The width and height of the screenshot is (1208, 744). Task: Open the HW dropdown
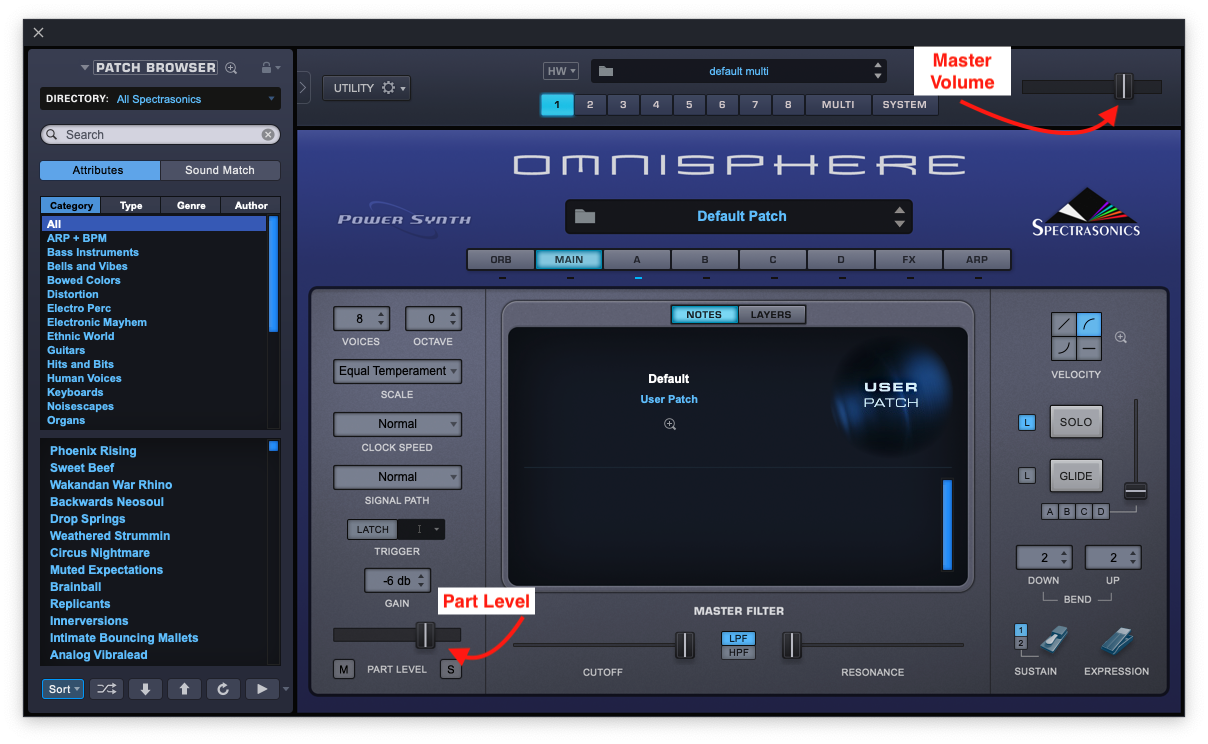(x=561, y=71)
